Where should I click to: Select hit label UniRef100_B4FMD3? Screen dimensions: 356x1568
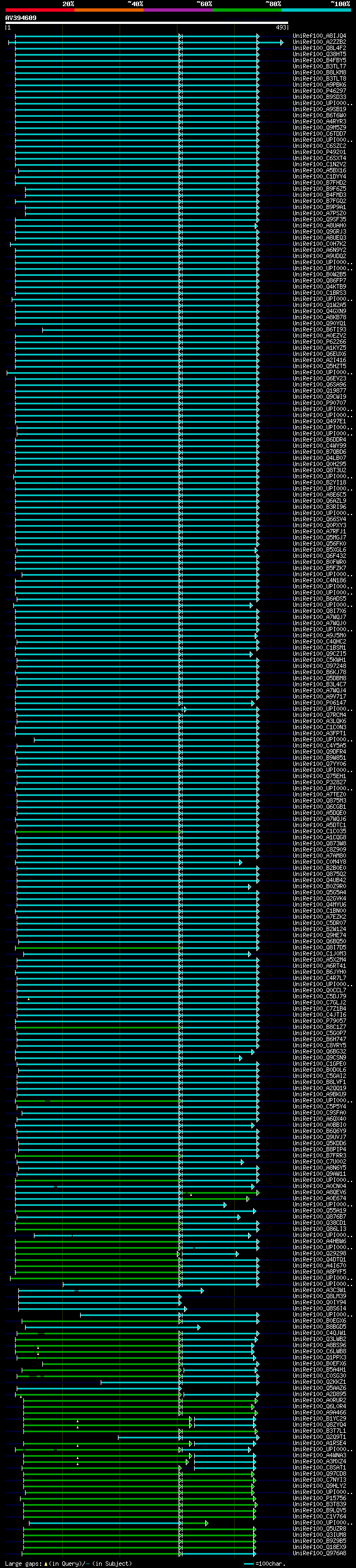pos(319,195)
